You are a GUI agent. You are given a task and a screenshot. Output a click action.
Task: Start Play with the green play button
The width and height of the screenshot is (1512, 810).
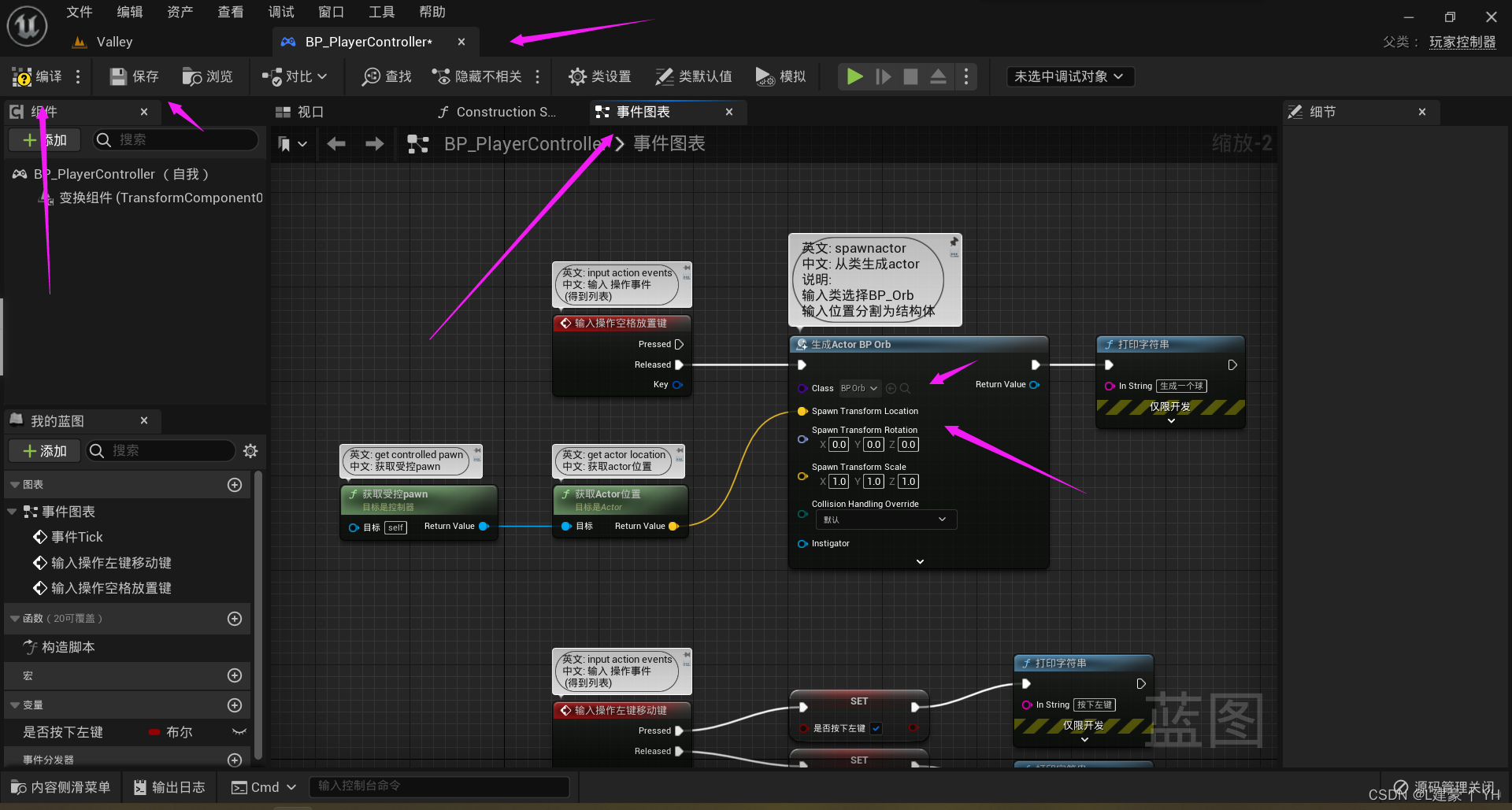click(854, 76)
